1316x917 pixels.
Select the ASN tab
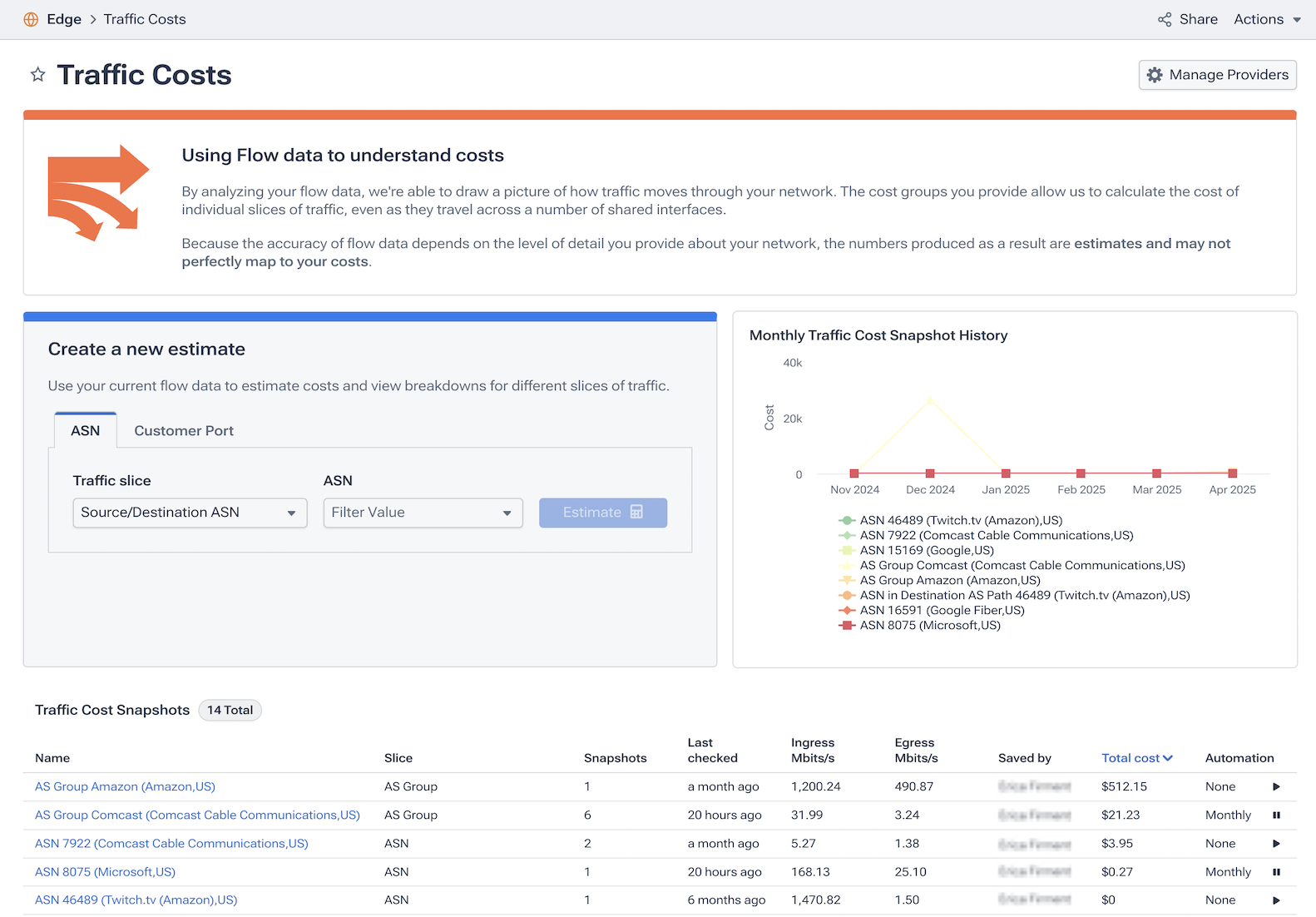pyautogui.click(x=85, y=430)
